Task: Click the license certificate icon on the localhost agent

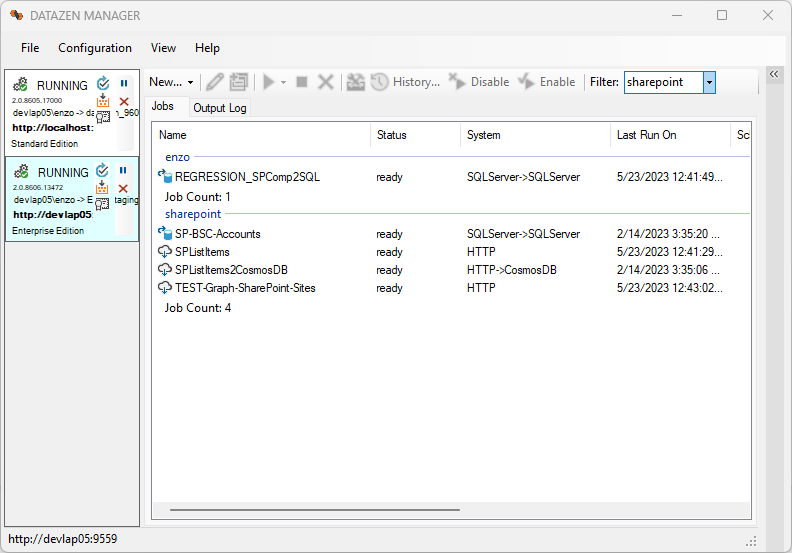Action: click(103, 116)
